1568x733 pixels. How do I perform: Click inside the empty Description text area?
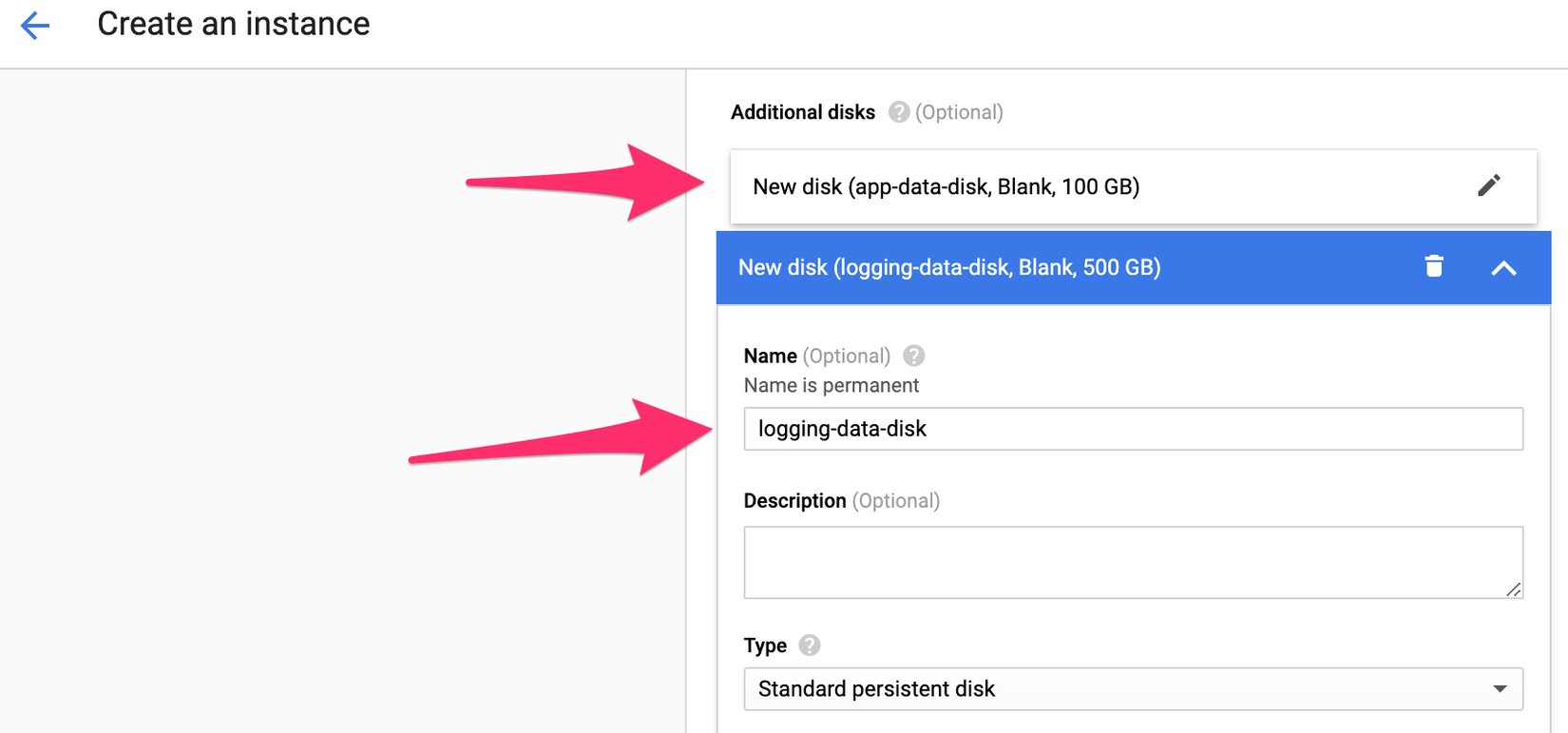tap(1132, 562)
